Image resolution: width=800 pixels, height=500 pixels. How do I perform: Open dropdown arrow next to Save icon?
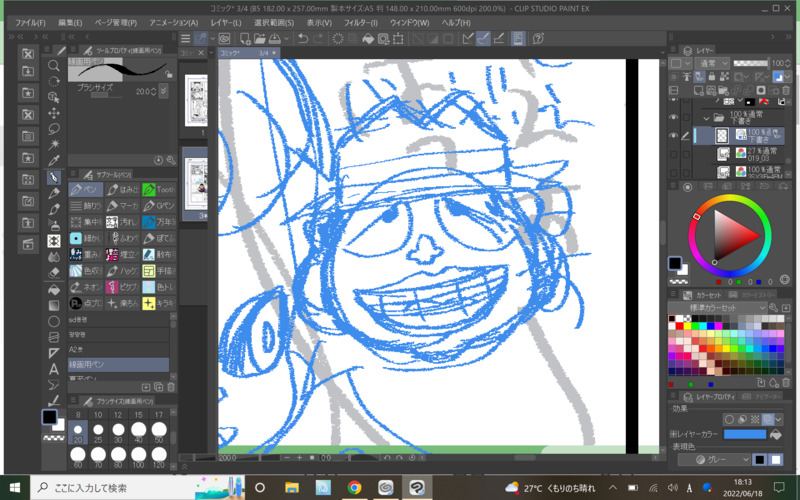286,39
